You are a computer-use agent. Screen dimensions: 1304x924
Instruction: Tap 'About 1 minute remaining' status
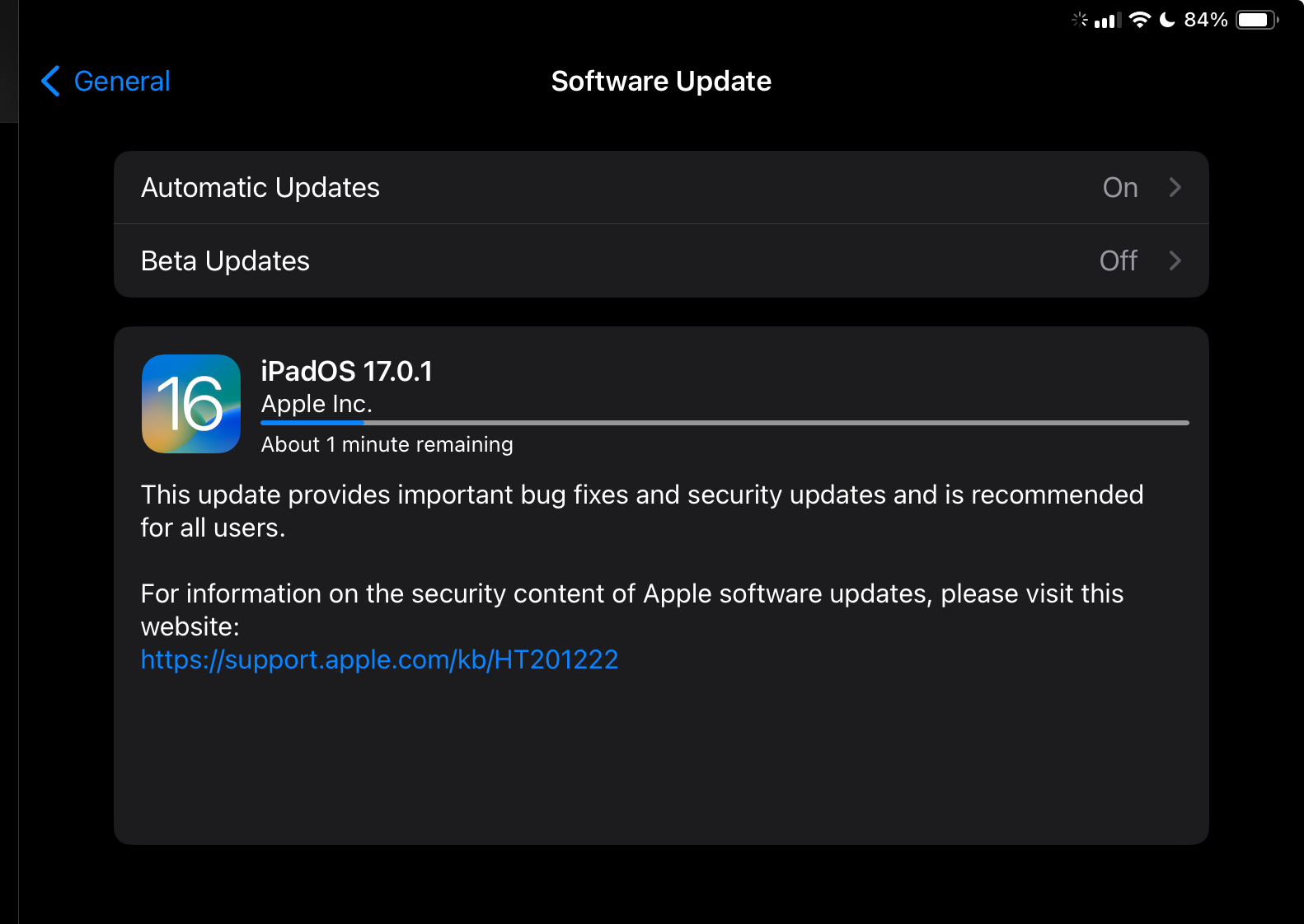pos(387,444)
